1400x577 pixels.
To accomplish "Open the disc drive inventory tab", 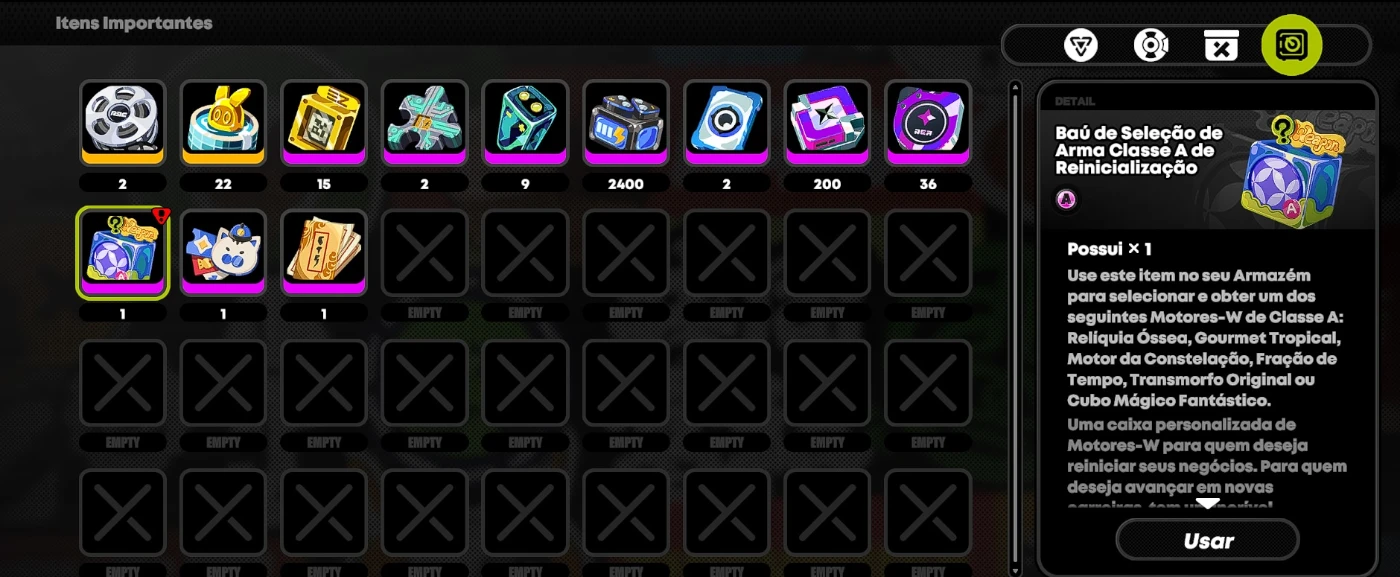I will point(1151,45).
